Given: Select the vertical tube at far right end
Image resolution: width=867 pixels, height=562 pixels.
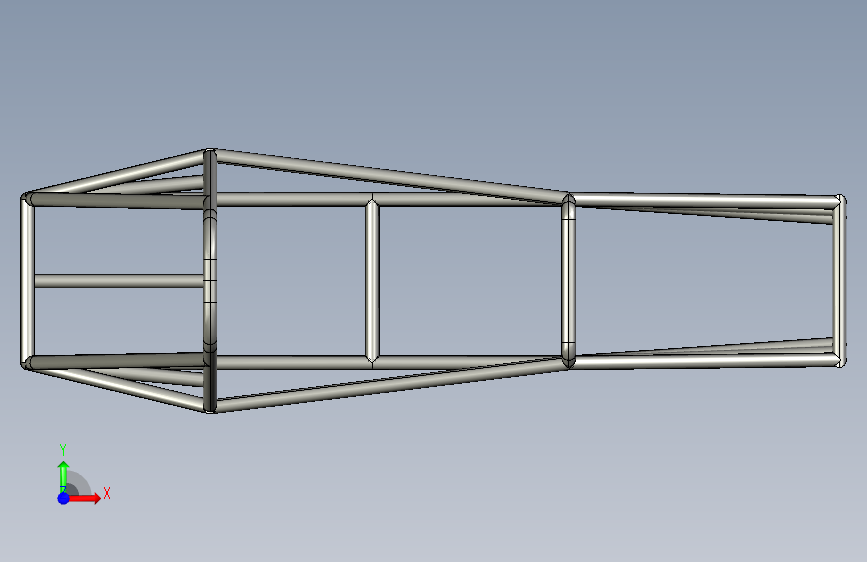Looking at the screenshot, I should coord(840,280).
